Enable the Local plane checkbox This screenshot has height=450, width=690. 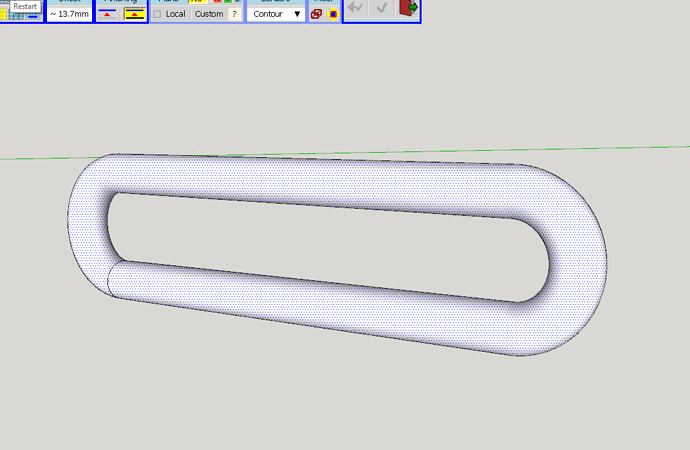tap(157, 14)
